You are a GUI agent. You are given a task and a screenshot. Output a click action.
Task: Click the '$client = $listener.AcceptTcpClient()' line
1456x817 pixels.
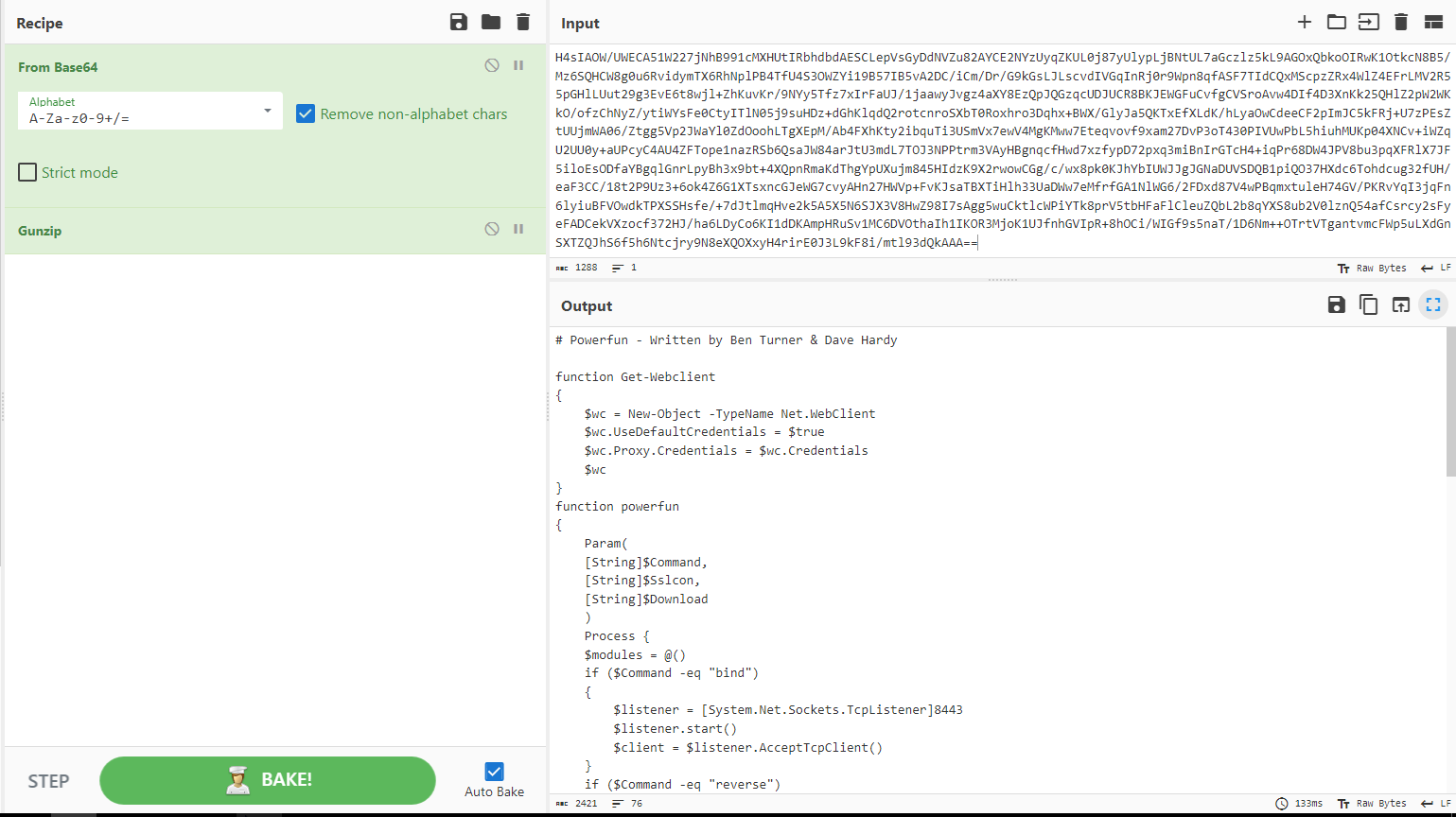748,747
